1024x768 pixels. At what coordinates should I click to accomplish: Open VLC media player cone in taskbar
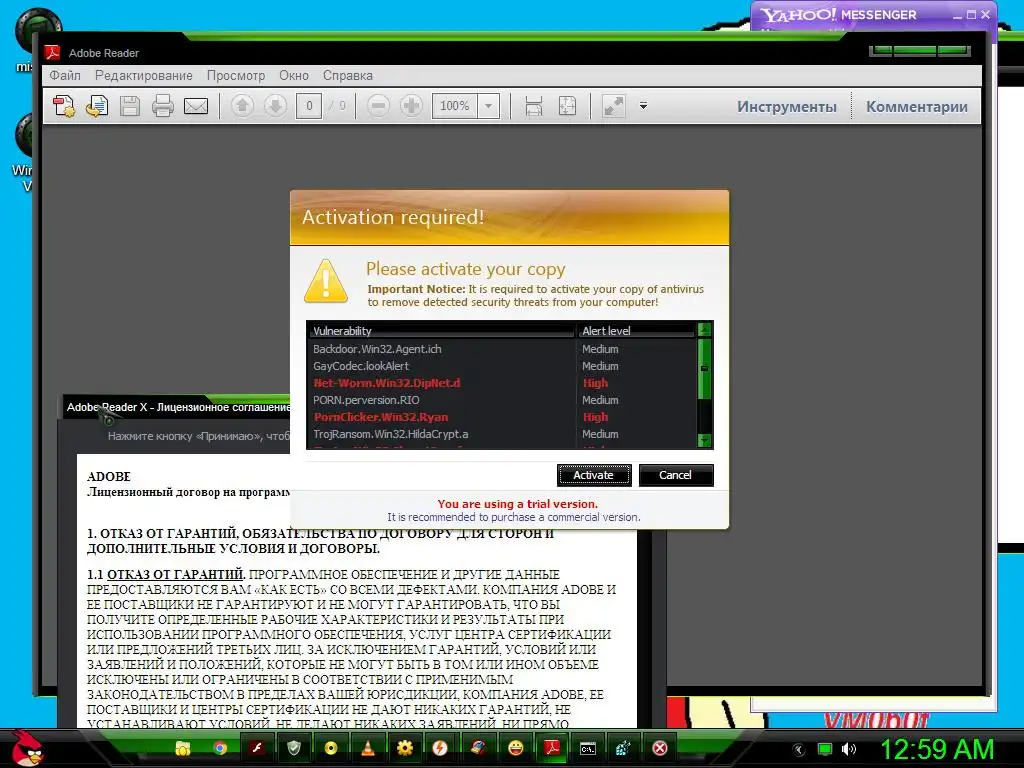pyautogui.click(x=368, y=748)
